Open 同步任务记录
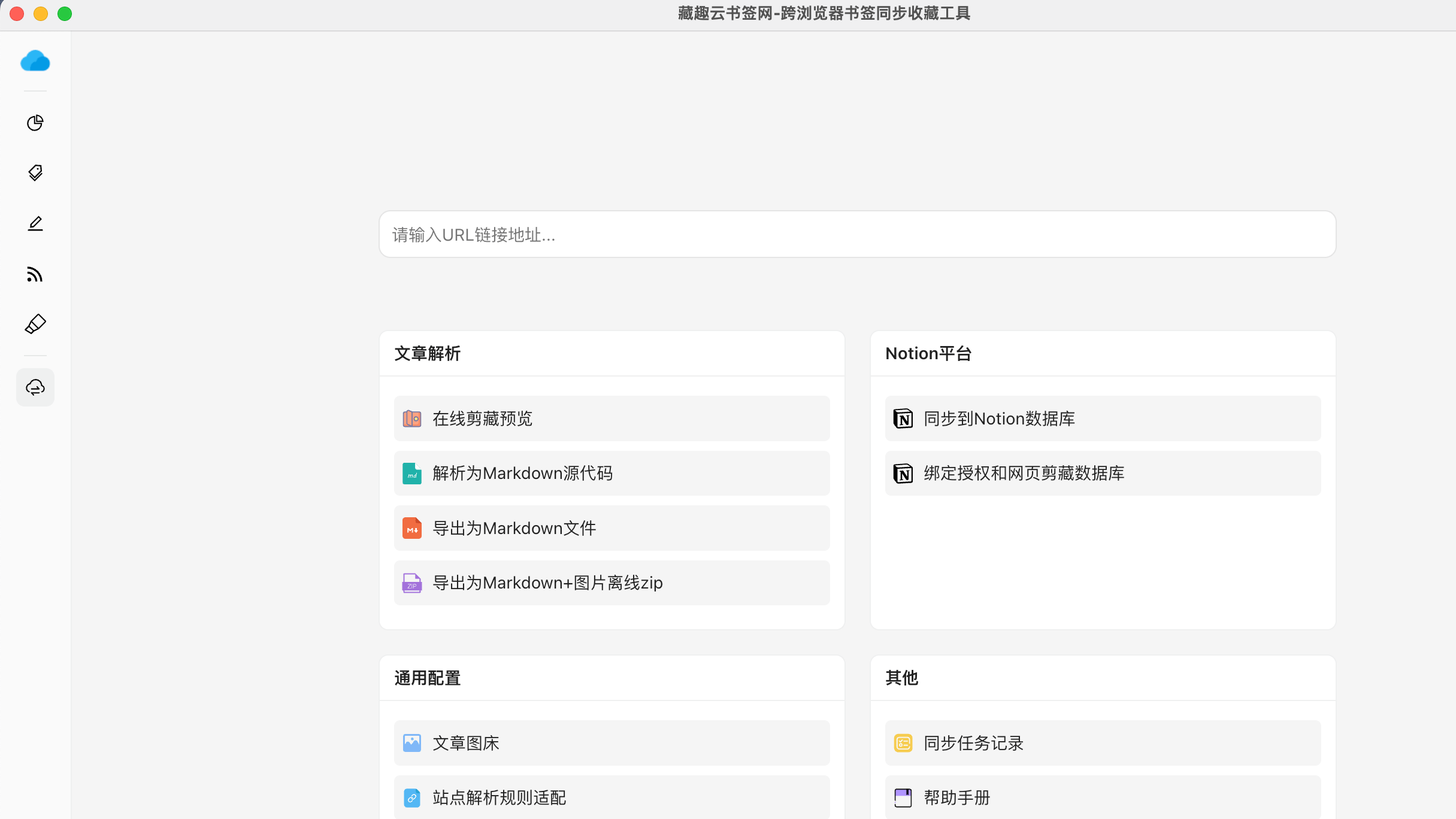1456x819 pixels. click(x=1103, y=743)
